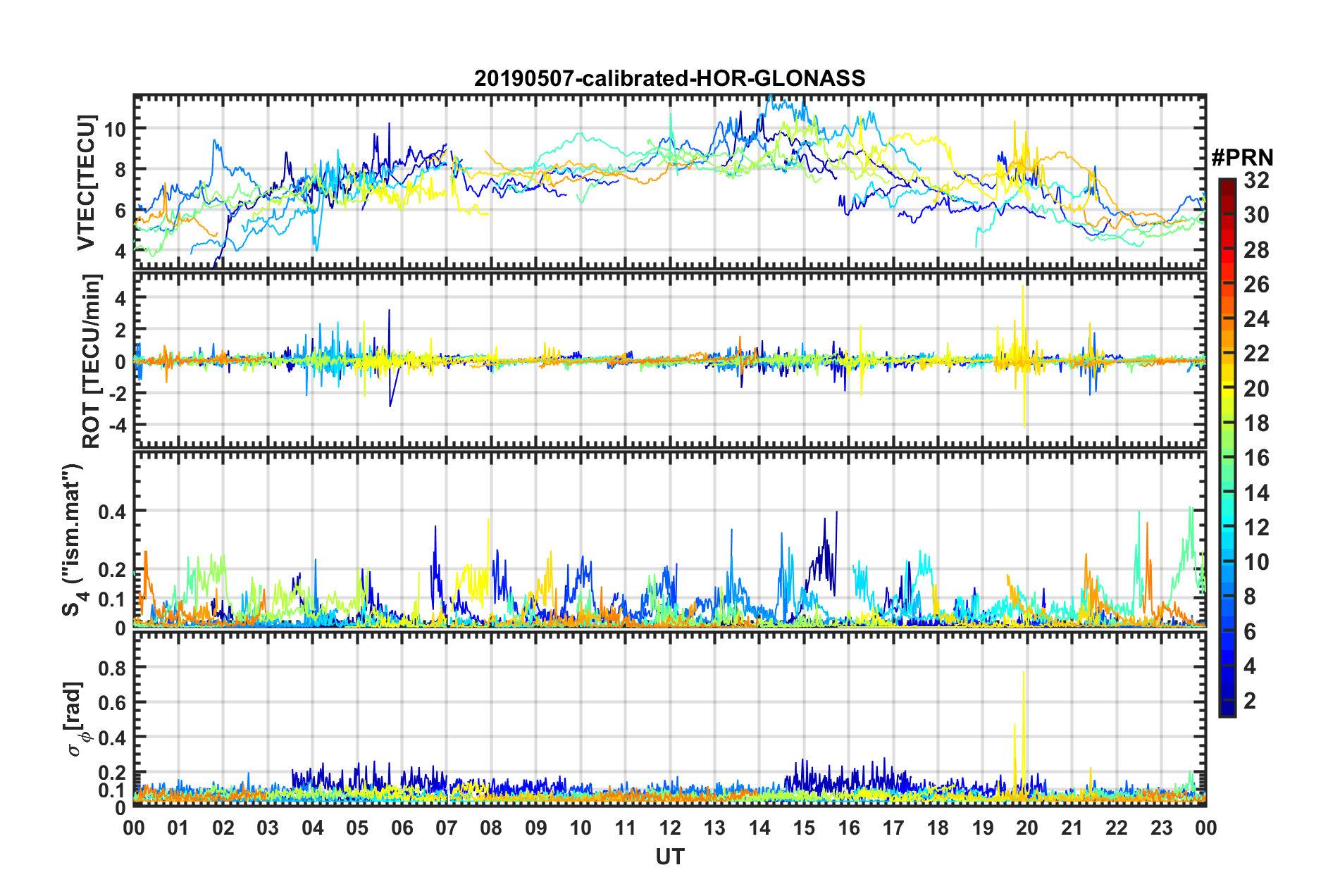Click the "10" tick on the VTEC axis
Viewport: 1340px width, 896px height.
115,129
